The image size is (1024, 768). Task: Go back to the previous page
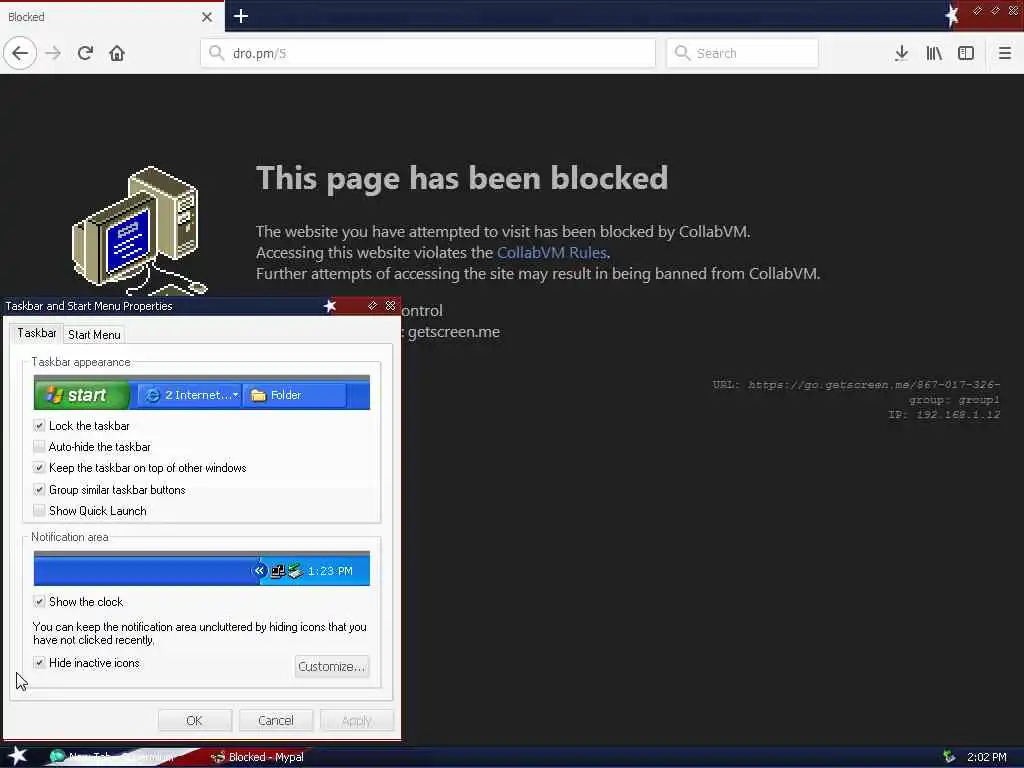point(20,53)
